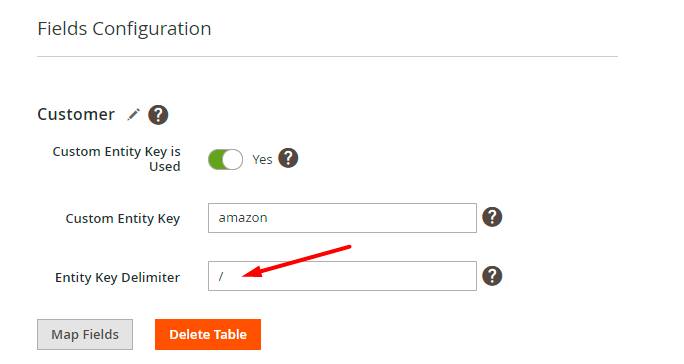The image size is (684, 364).
Task: Click into the Entity Key Delimiter input
Action: (x=342, y=276)
